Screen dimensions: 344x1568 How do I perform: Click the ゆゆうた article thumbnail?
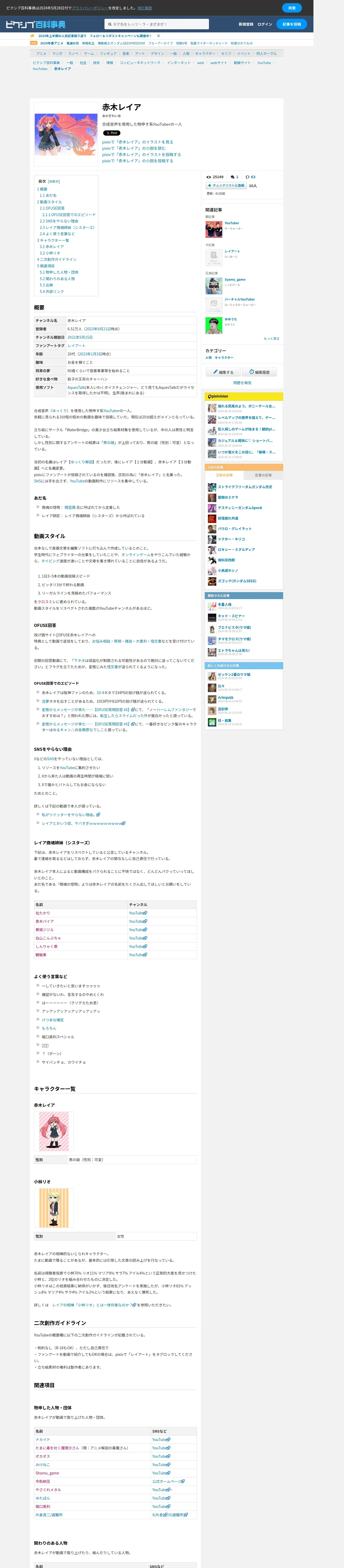214,326
